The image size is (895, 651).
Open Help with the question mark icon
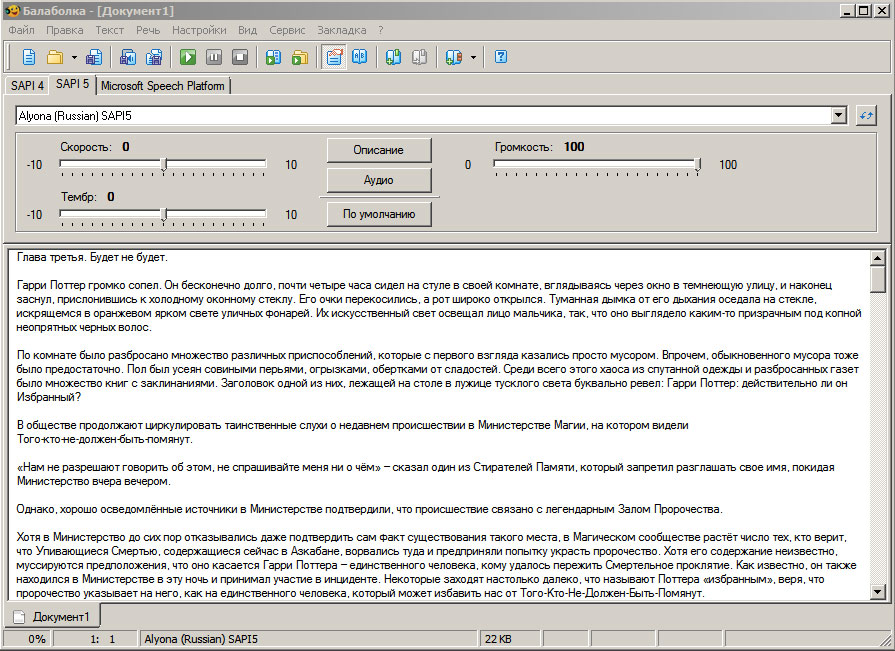pyautogui.click(x=501, y=57)
